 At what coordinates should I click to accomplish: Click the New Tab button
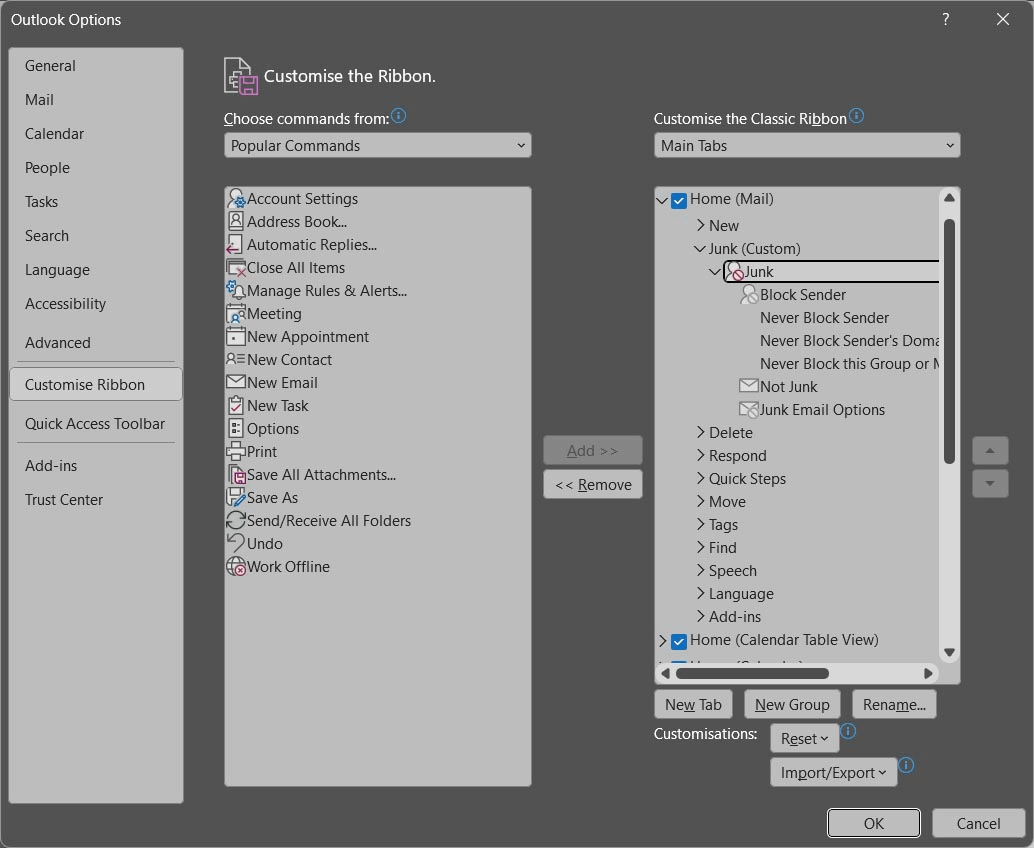tap(692, 704)
